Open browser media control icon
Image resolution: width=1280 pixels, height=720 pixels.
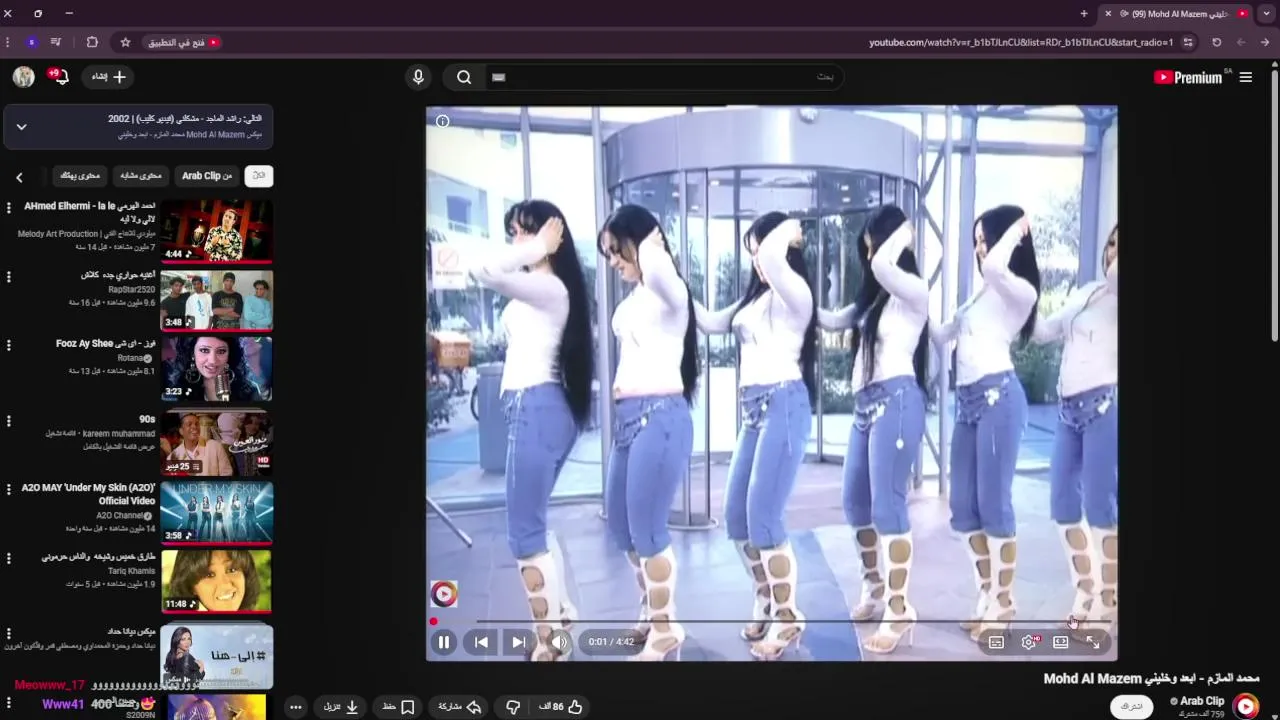[56, 42]
